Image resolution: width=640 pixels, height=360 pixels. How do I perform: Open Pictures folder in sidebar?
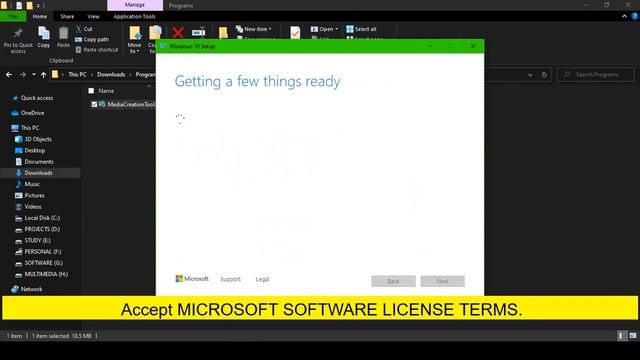pos(34,196)
